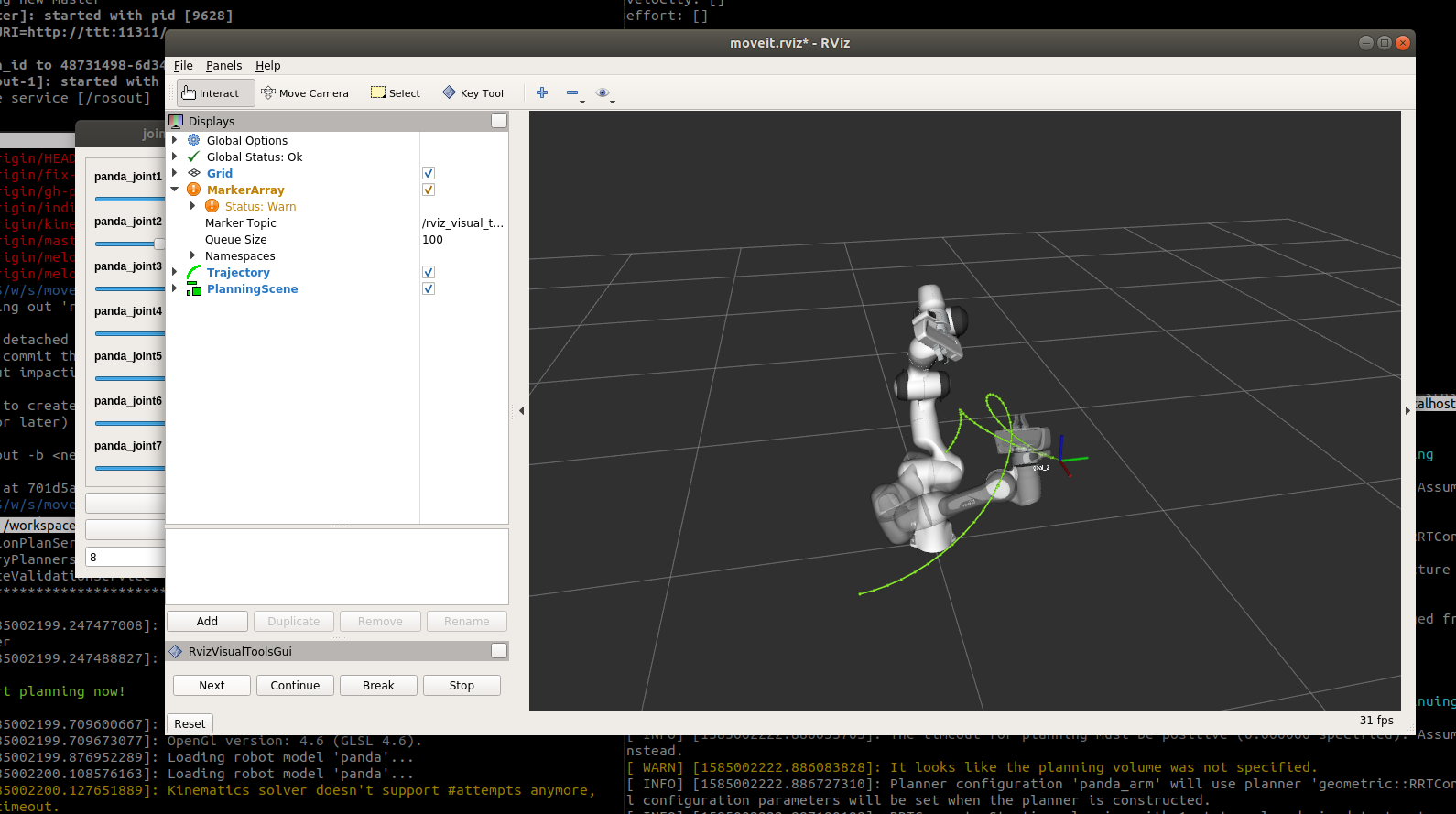
Task: Click the Break button
Action: [378, 685]
